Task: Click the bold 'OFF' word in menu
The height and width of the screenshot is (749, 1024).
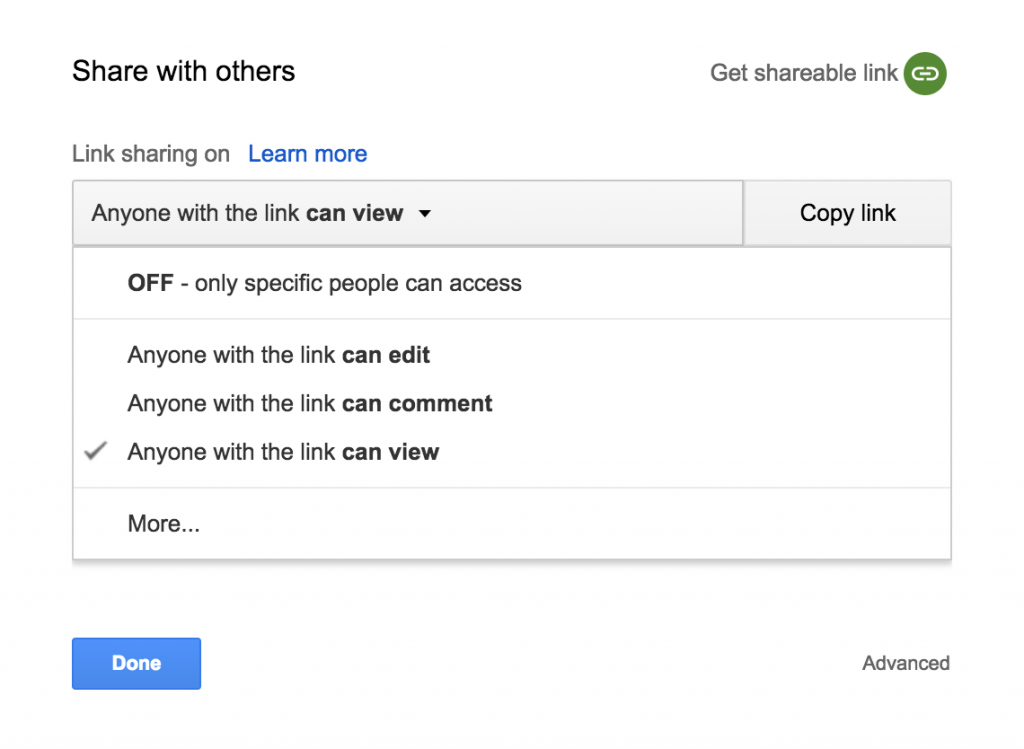Action: tap(150, 283)
